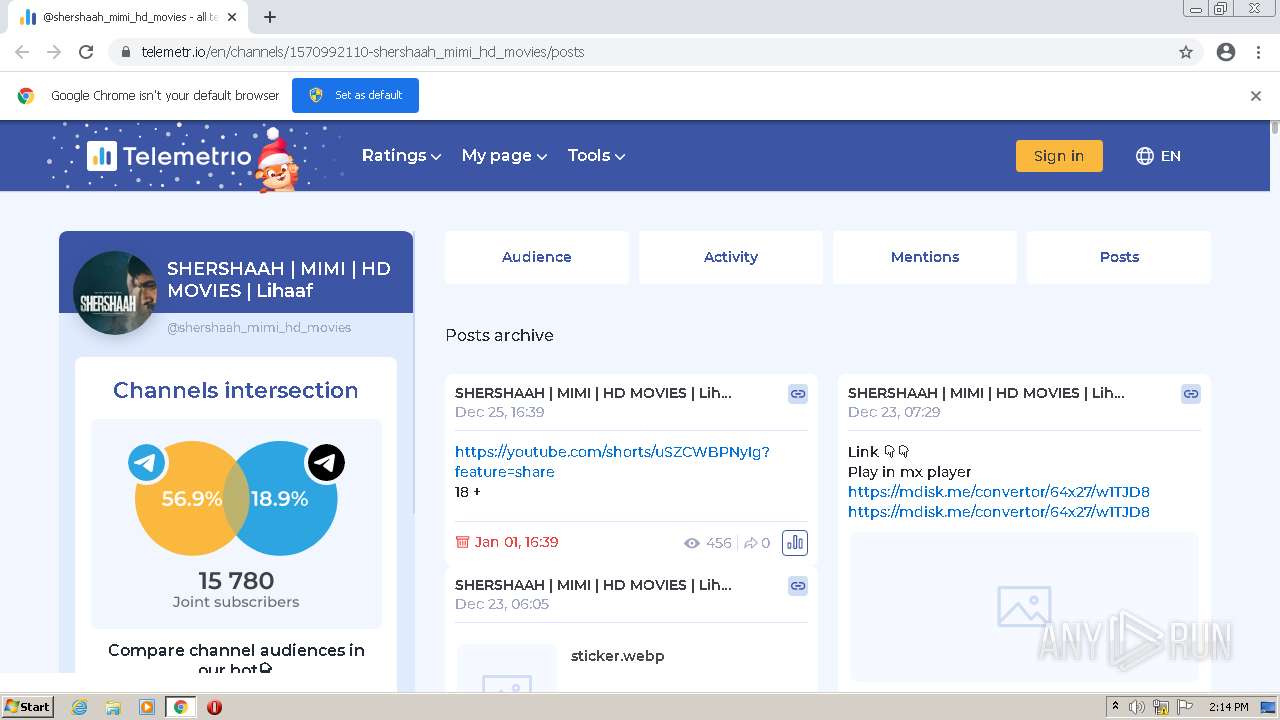Reload the page
Viewport: 1280px width, 720px height.
coord(86,52)
